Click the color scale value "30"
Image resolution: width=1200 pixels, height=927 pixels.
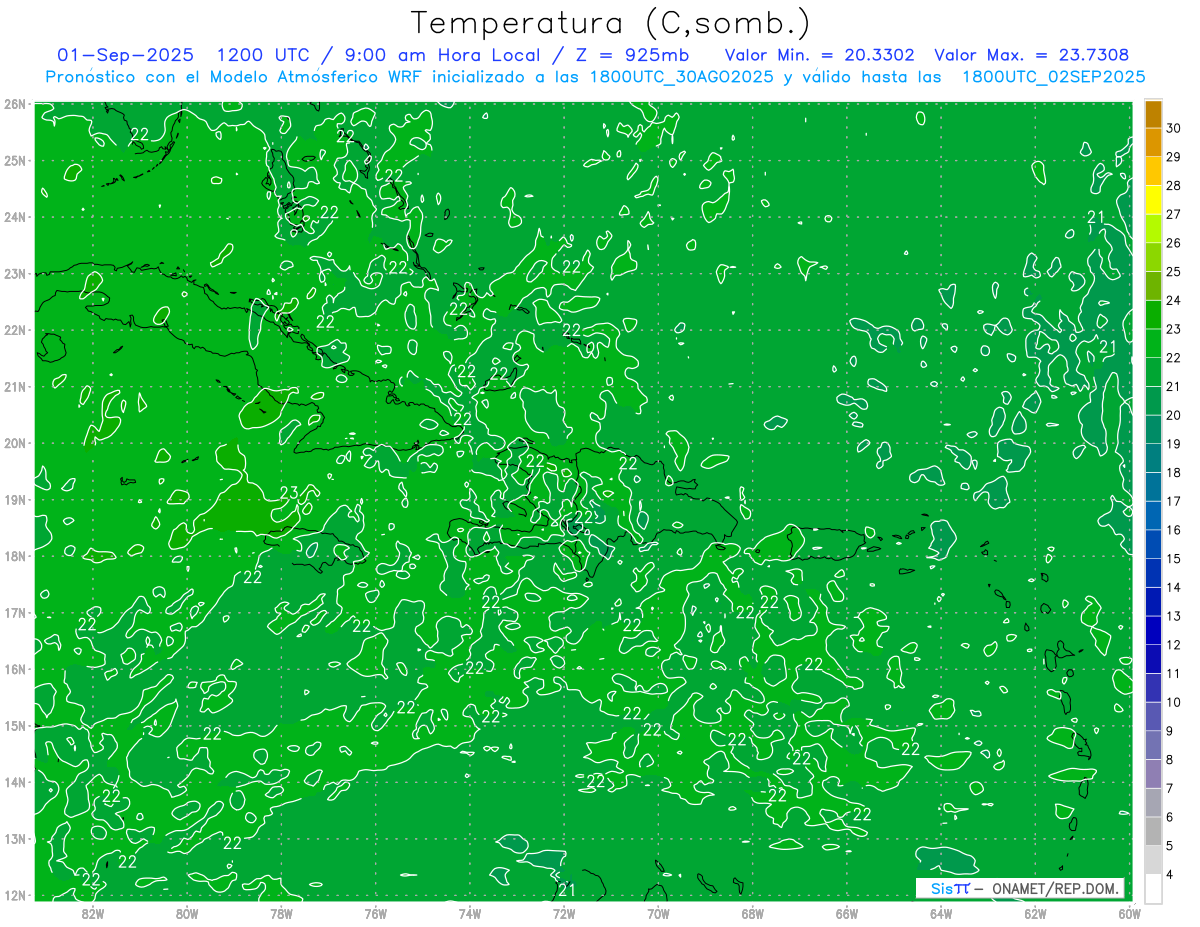pos(1174,128)
